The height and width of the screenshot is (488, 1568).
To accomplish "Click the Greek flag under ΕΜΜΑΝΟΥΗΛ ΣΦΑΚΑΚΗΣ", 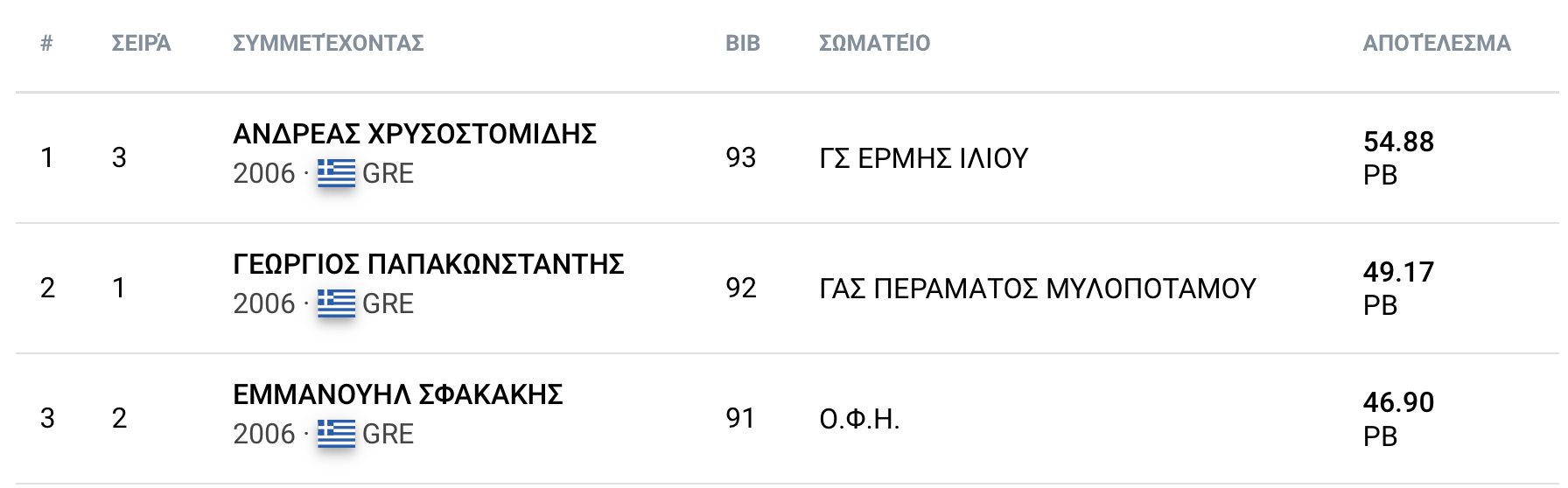I will click(x=336, y=434).
